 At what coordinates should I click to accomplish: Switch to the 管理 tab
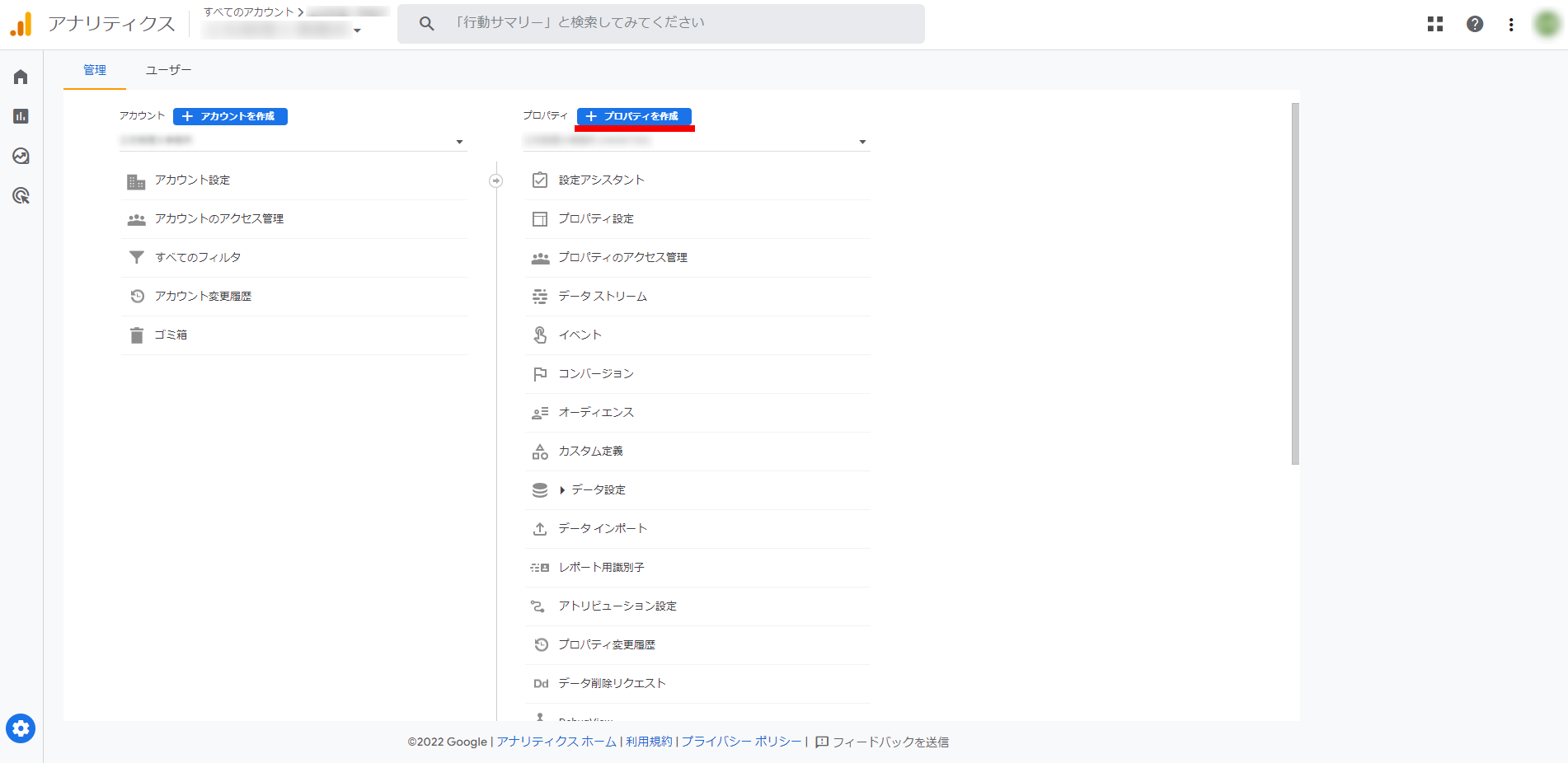95,70
